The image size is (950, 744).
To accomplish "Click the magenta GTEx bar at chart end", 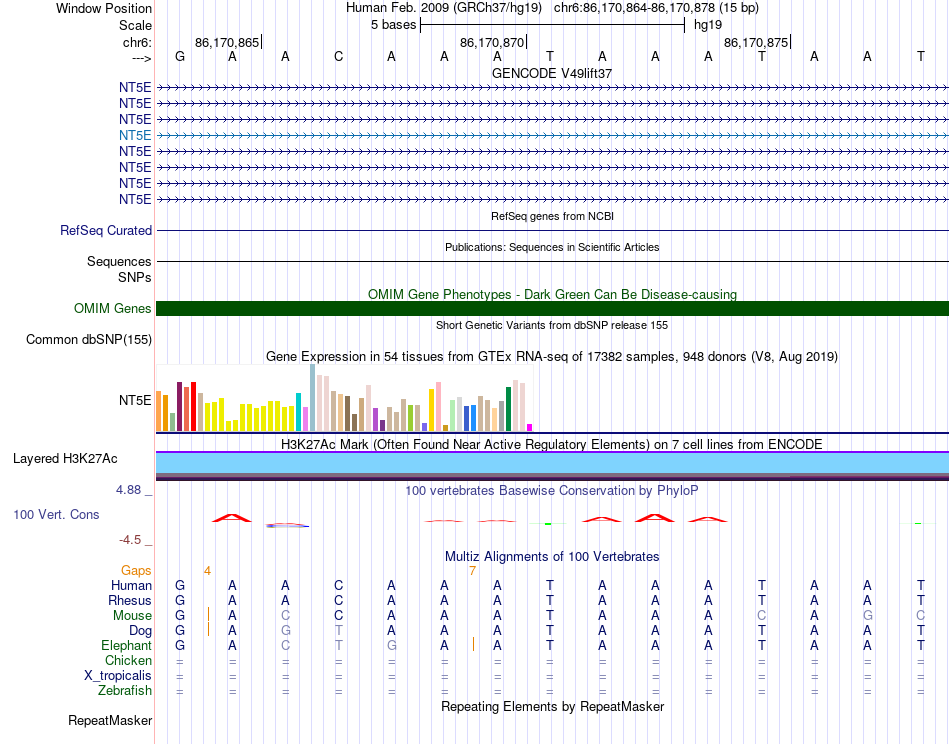I will tap(530, 427).
